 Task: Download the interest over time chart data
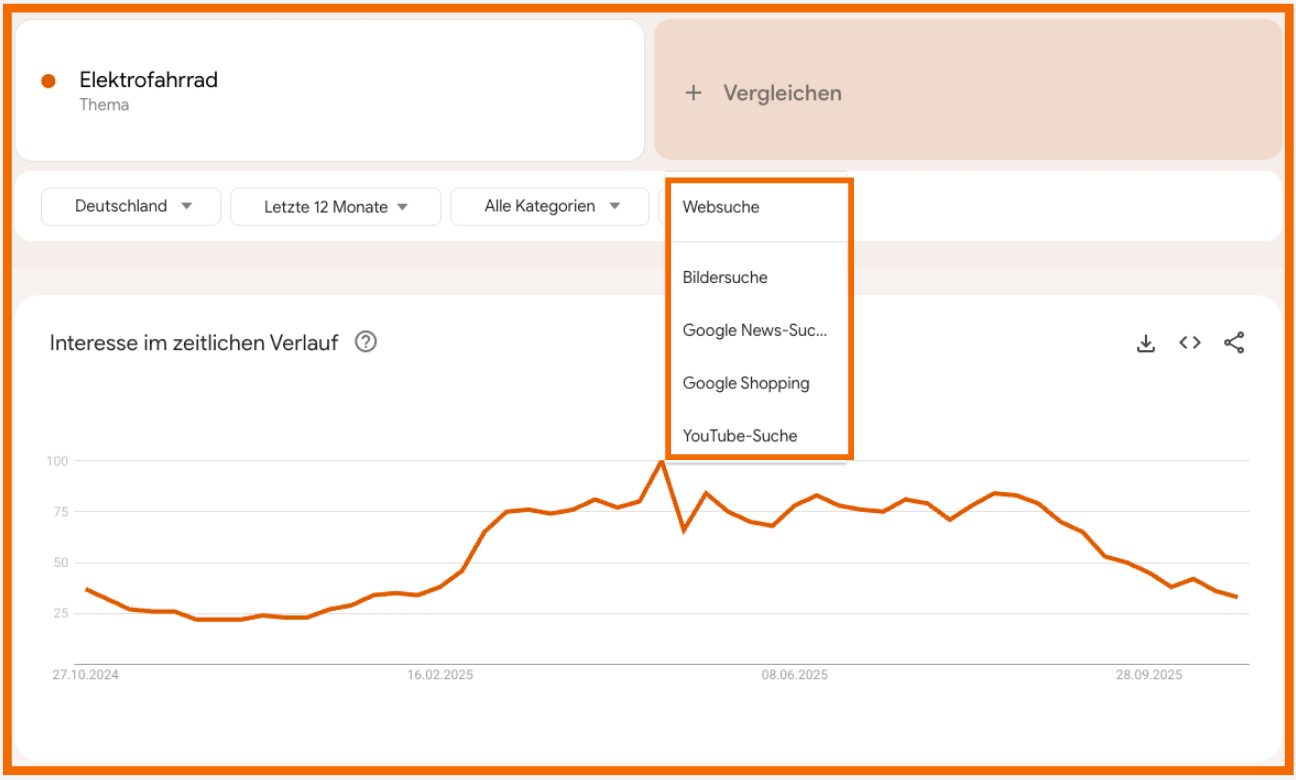click(1146, 344)
